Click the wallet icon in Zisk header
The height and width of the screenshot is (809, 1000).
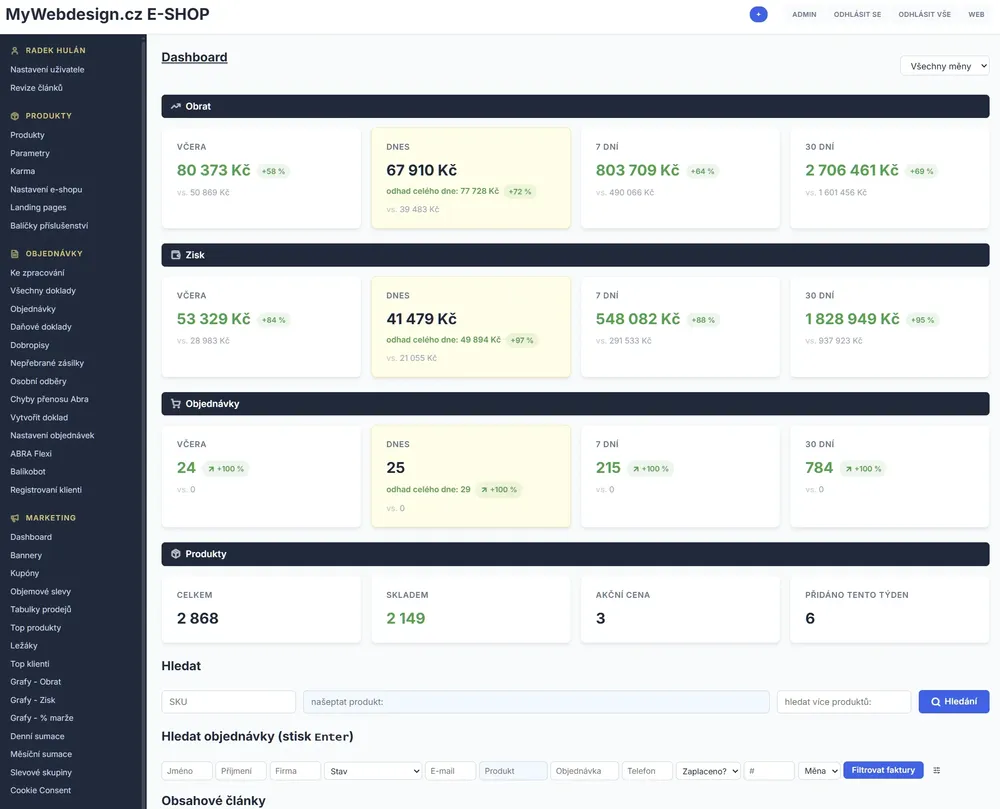point(175,255)
